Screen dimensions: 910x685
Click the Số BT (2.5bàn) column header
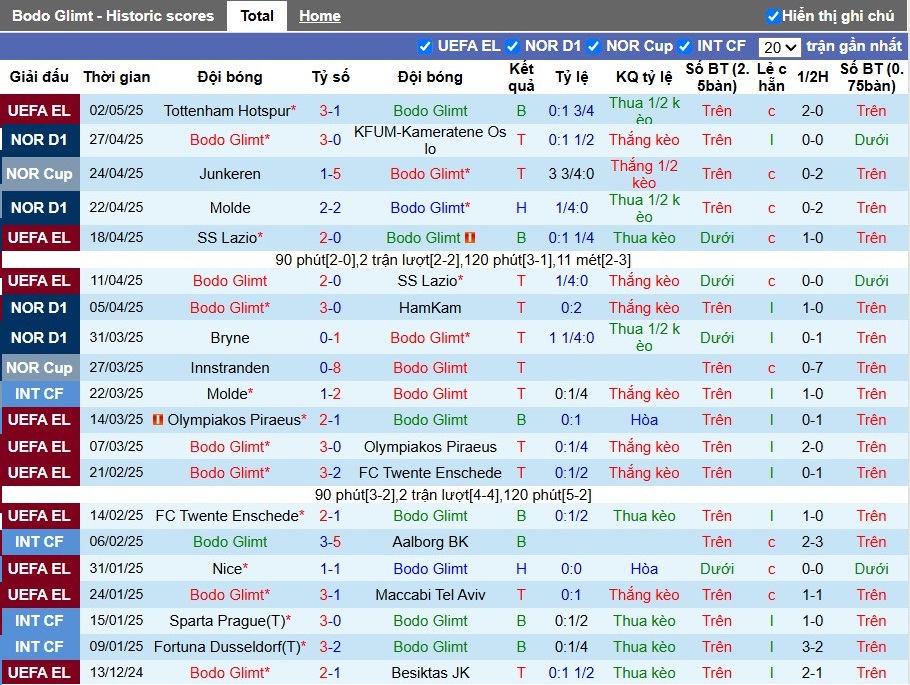click(717, 77)
